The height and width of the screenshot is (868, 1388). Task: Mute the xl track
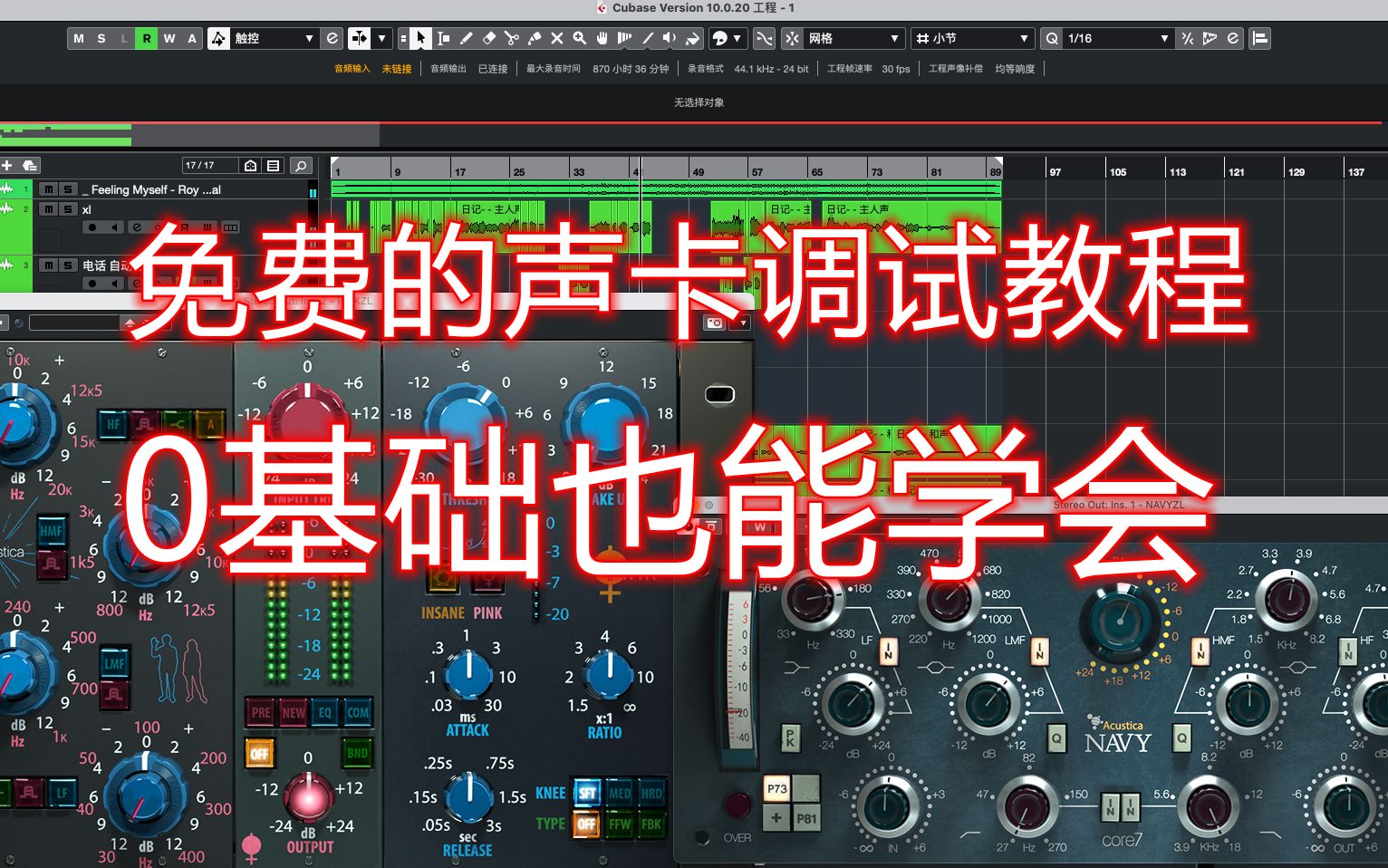tap(48, 209)
